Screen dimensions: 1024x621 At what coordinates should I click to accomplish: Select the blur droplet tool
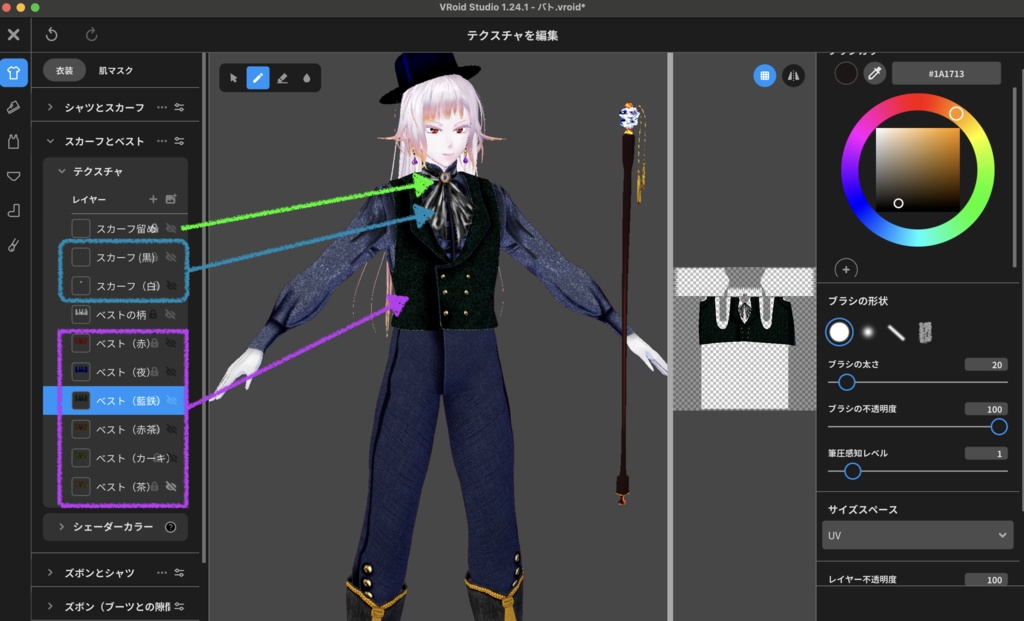306,77
